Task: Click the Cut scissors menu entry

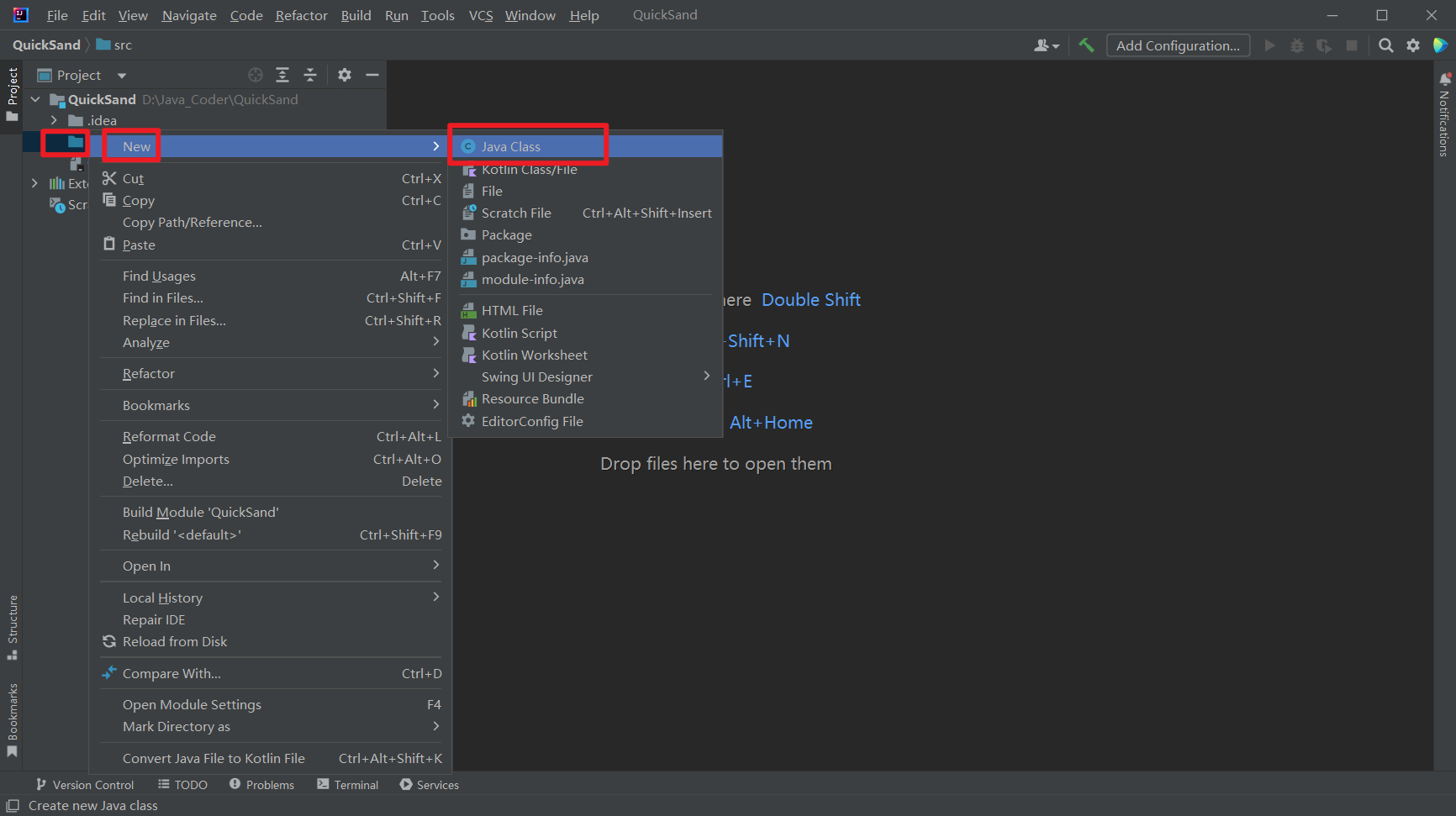Action: 271,178
